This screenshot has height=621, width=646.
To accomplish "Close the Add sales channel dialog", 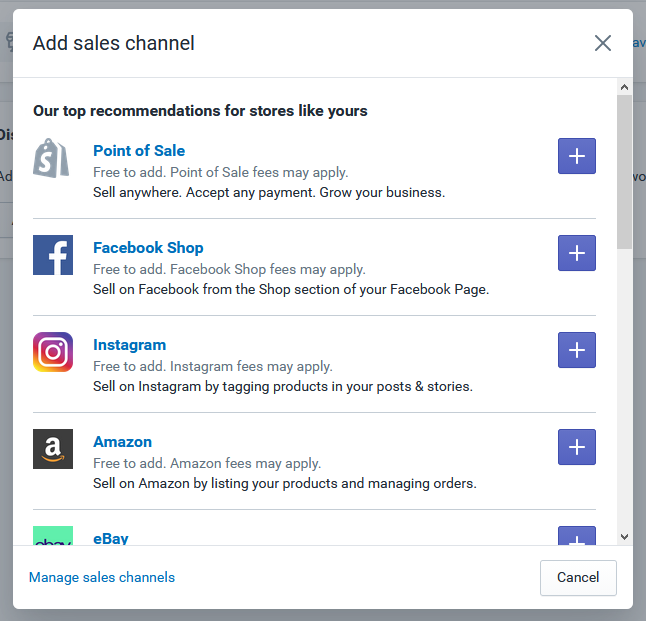I will click(603, 43).
